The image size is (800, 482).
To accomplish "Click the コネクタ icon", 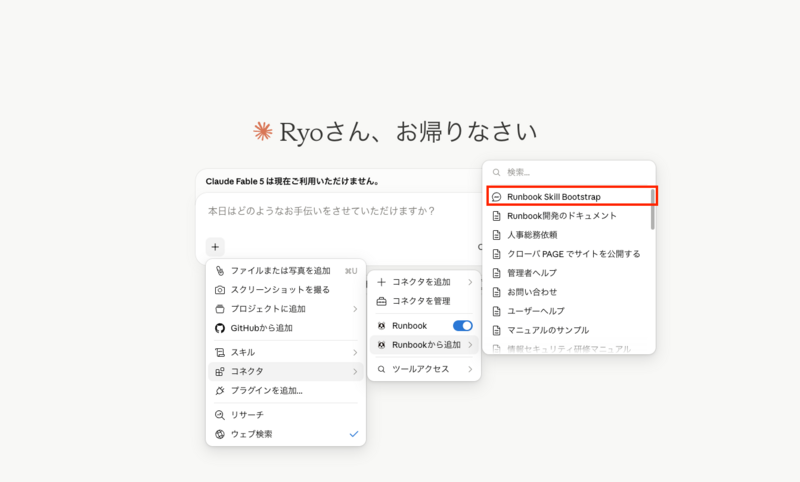I will coord(220,372).
